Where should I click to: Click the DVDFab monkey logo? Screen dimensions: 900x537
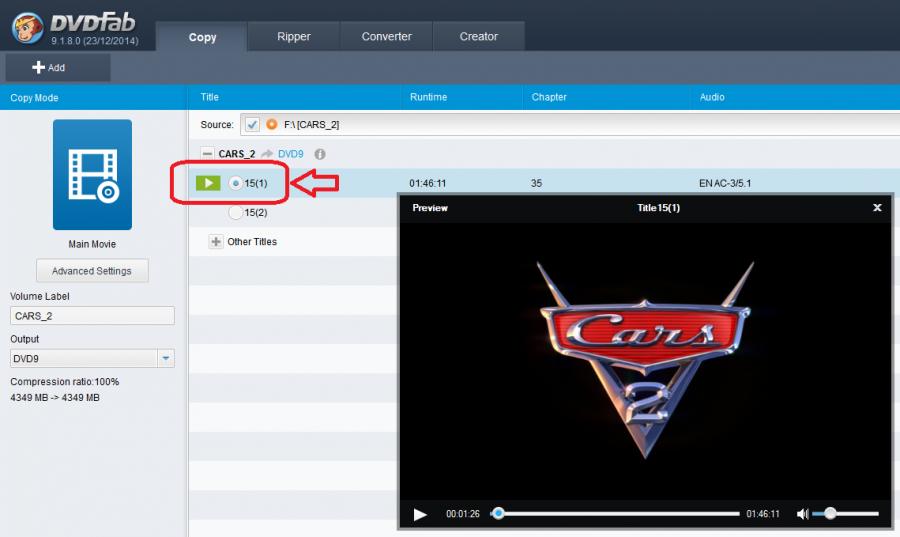(28, 27)
